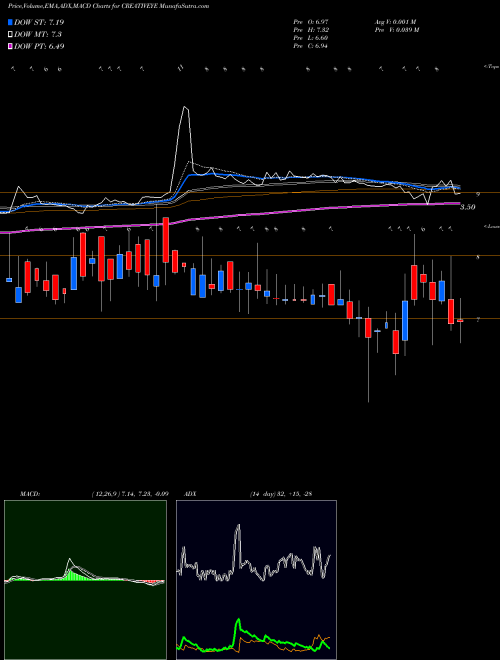Open the dark blue ADX indicator panel

[x=256, y=580]
